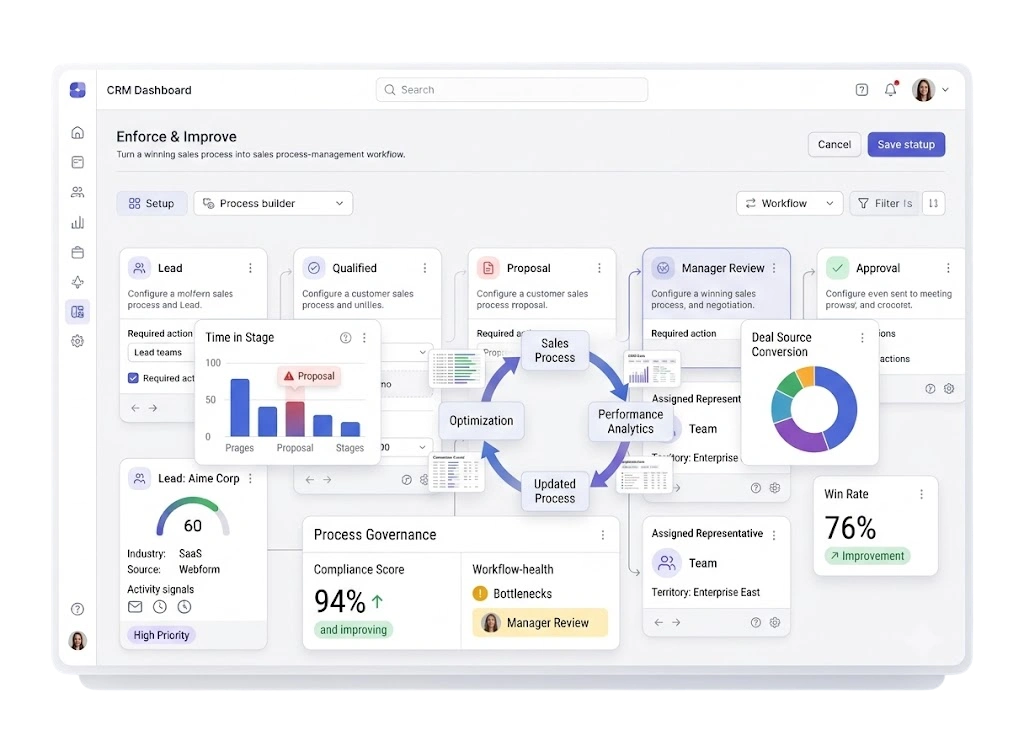Click the CRM logo in the sidebar top
This screenshot has height=741, width=1024.
[x=78, y=89]
